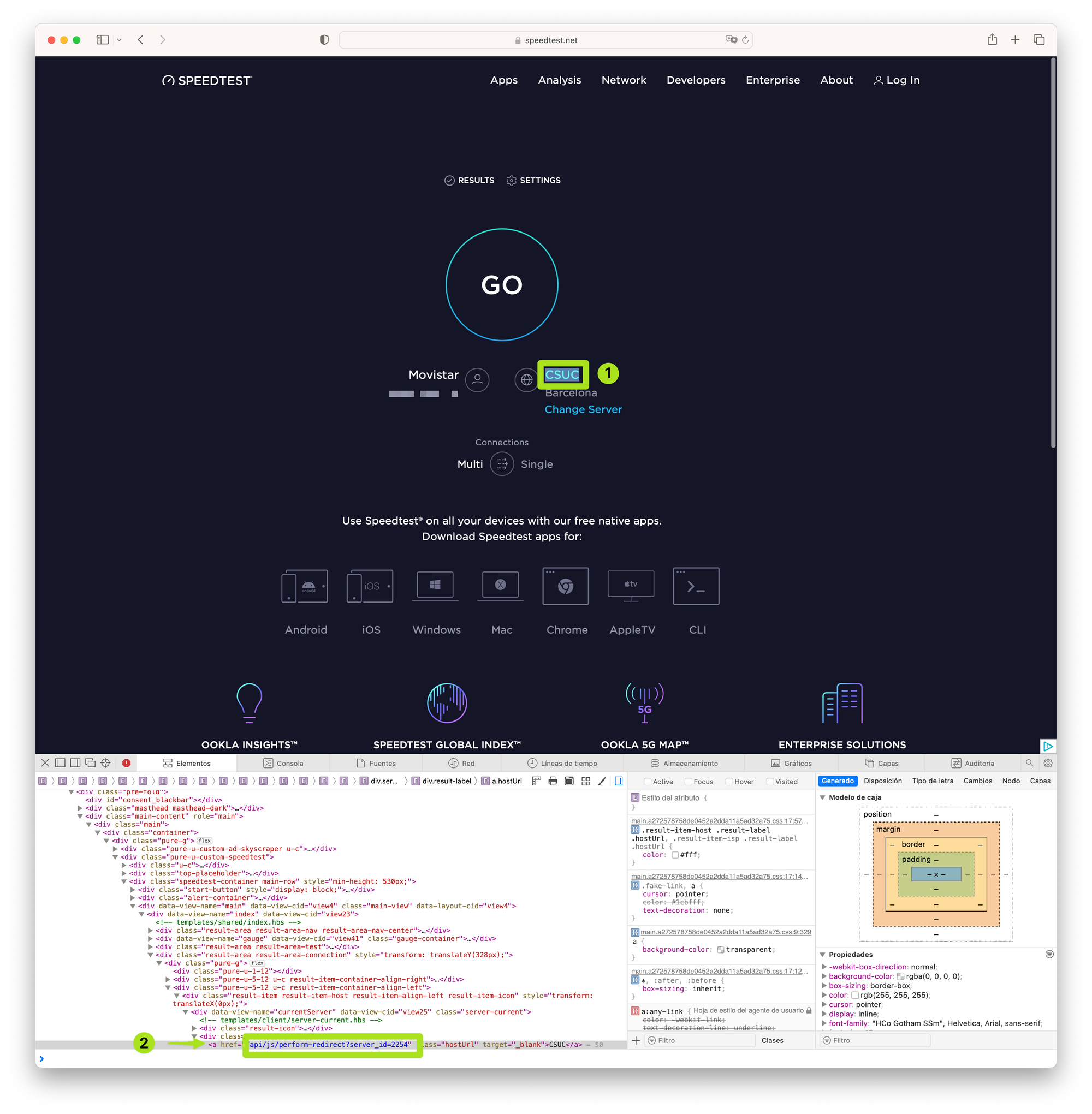The image size is (1092, 1114).
Task: Click Safari's share icon
Action: (992, 39)
